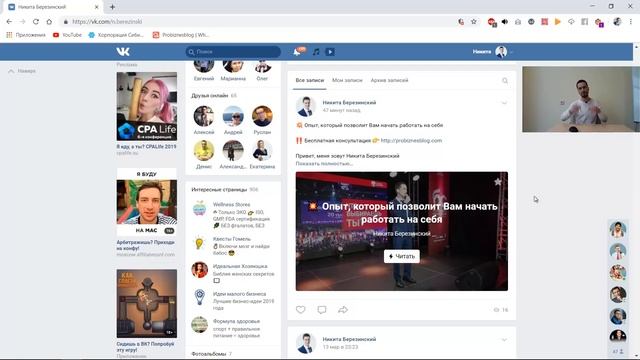This screenshot has height=360, width=640.
Task: Open the Друзья онлайн section header
Action: [210, 96]
